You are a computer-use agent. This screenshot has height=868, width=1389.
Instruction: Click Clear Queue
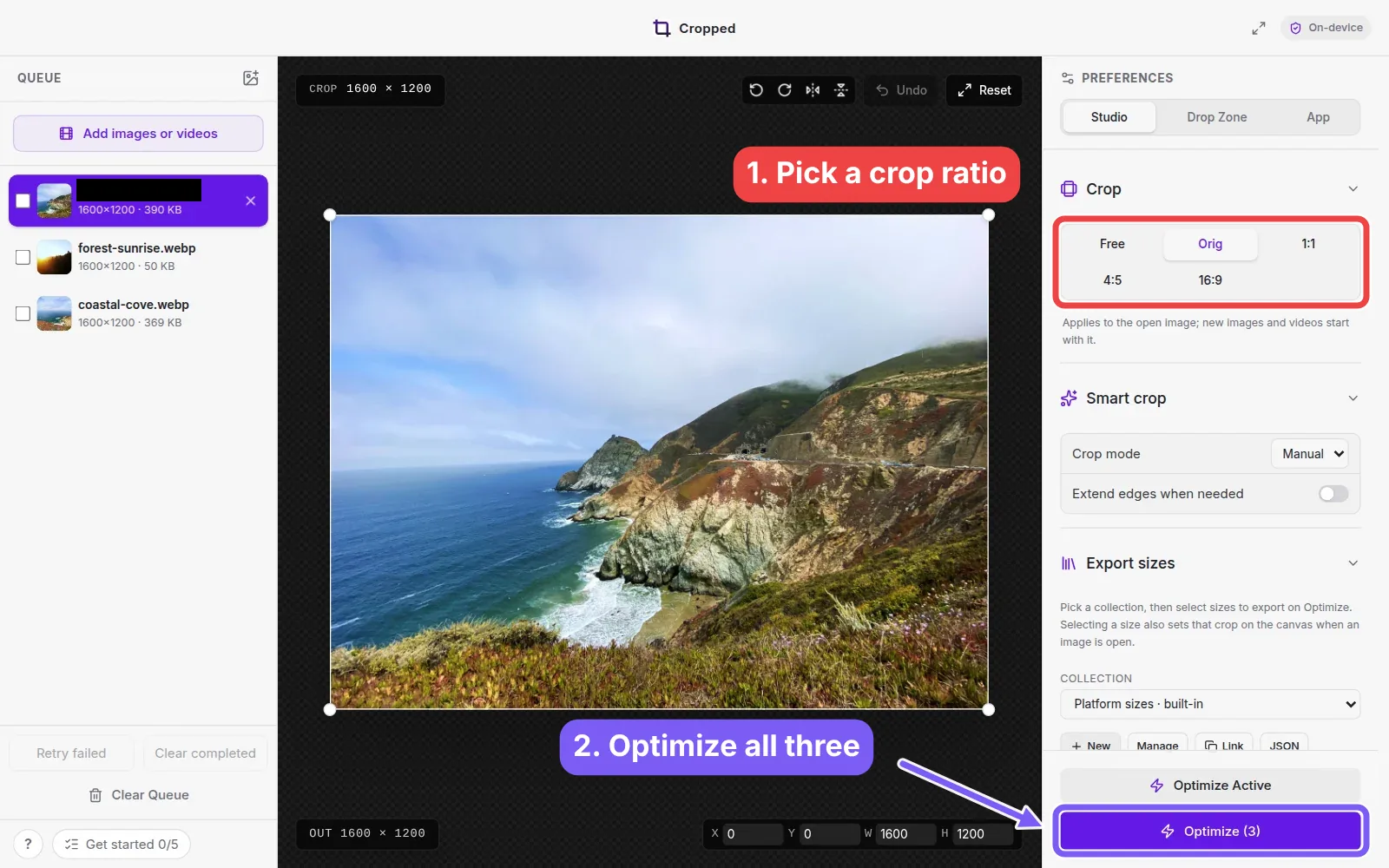click(138, 795)
